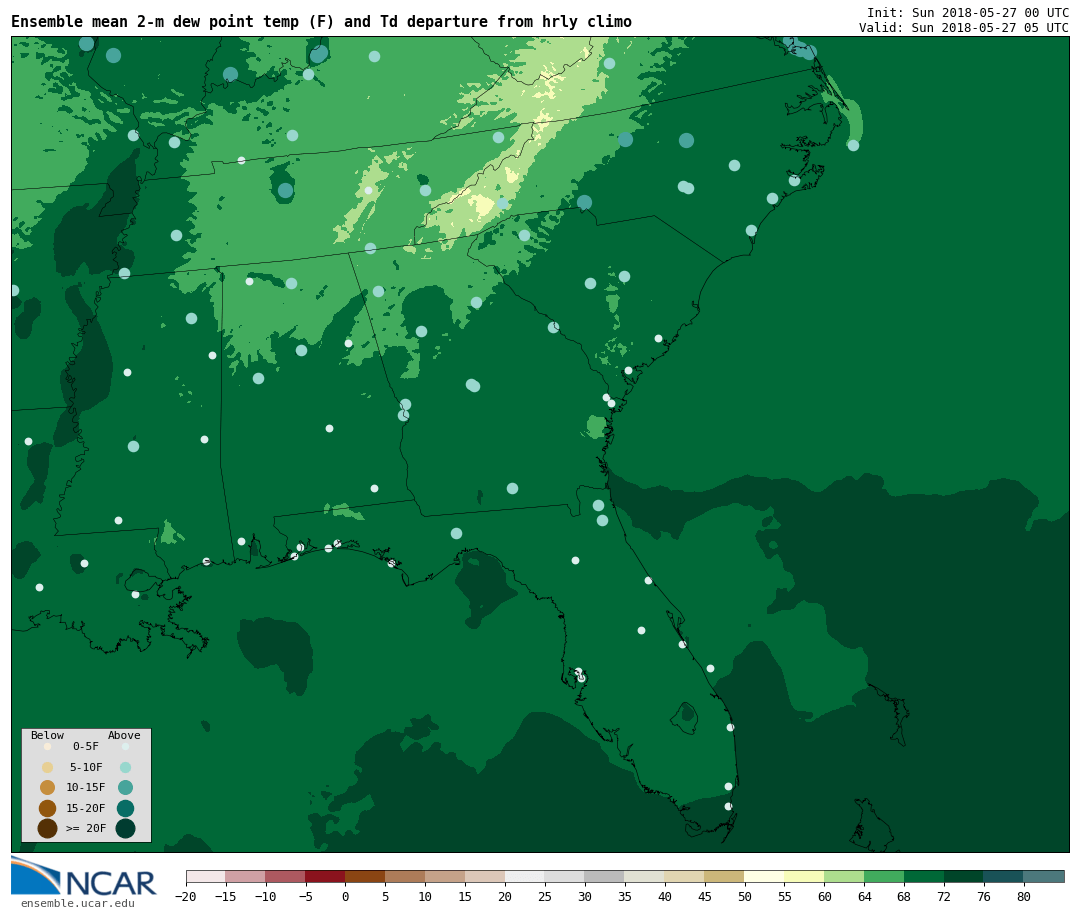1080x915 pixels.
Task: Select the 60 to 64 colorbar swatch
Action: 845,876
